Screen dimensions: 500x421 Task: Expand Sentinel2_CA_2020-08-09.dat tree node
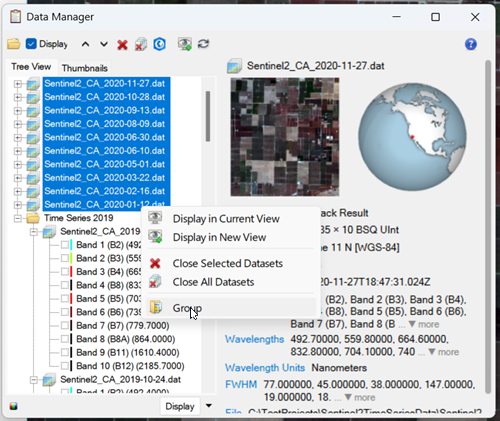click(x=18, y=124)
